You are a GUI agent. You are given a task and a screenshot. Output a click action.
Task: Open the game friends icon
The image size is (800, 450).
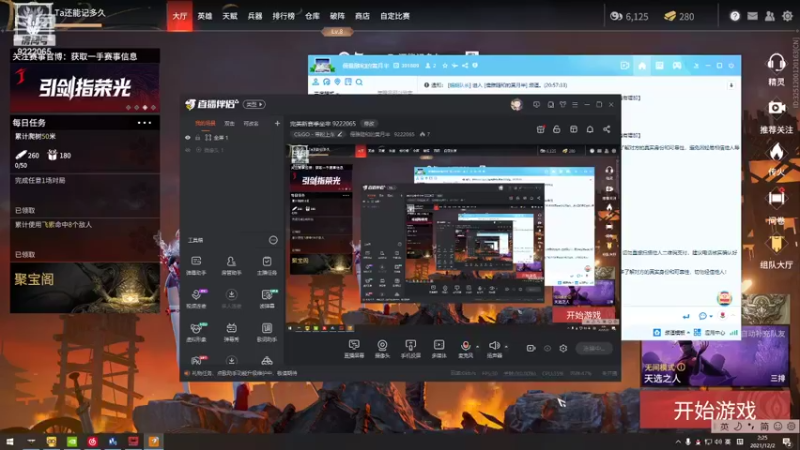[770, 16]
